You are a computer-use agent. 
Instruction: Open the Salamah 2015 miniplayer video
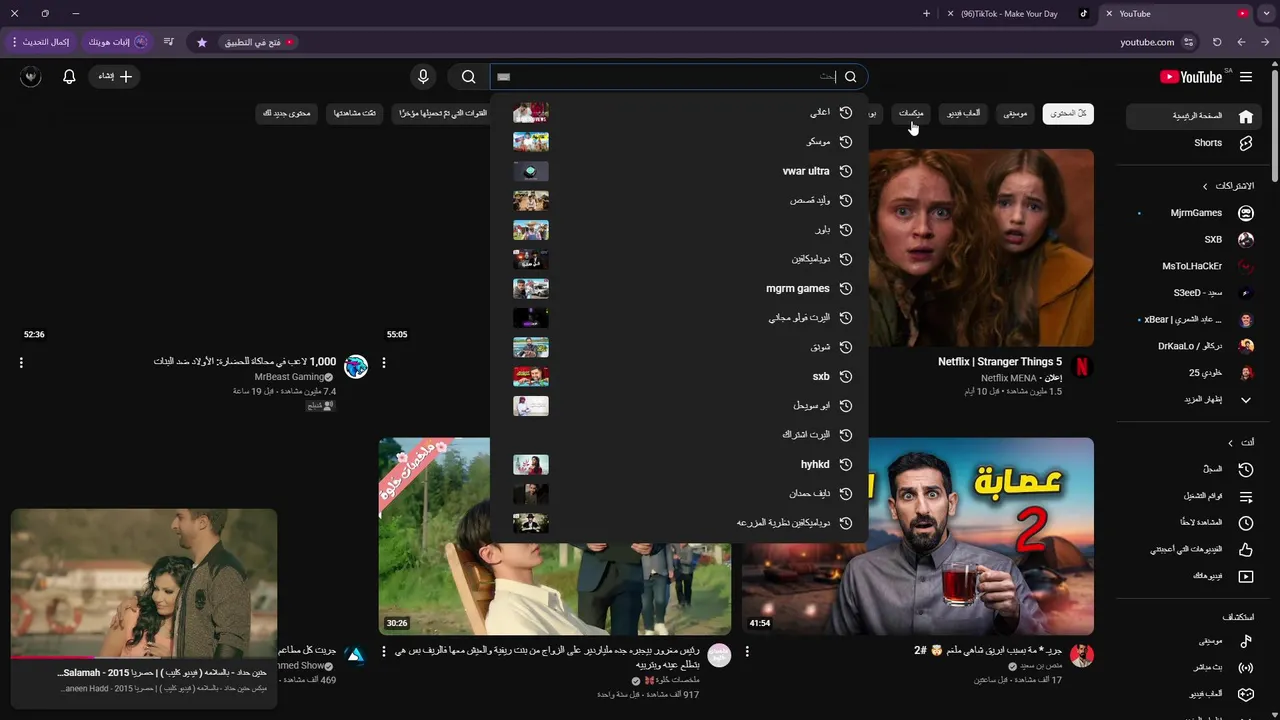point(144,583)
